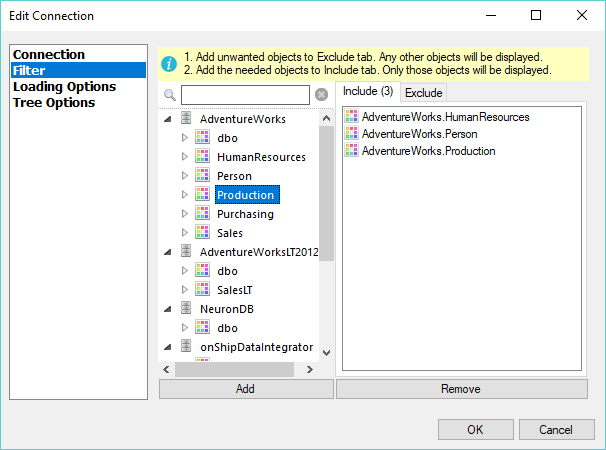Focus the object search input field

(245, 95)
